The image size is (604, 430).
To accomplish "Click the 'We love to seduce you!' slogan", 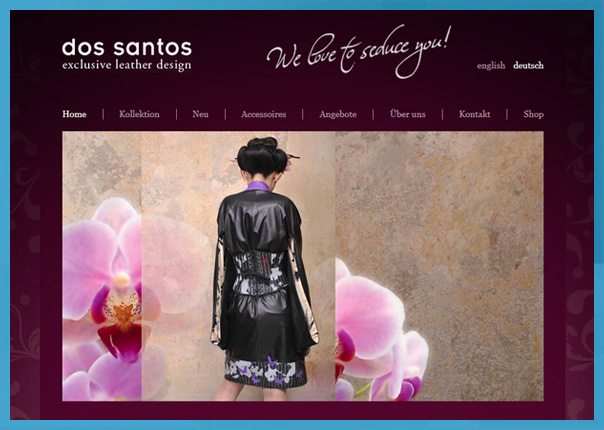I will pyautogui.click(x=358, y=52).
